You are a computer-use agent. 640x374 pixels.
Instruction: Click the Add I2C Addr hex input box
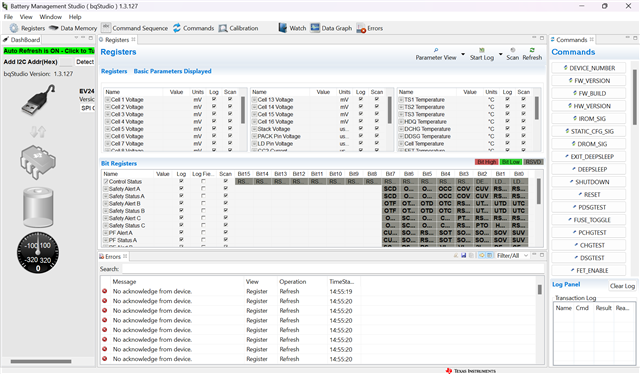(x=66, y=62)
